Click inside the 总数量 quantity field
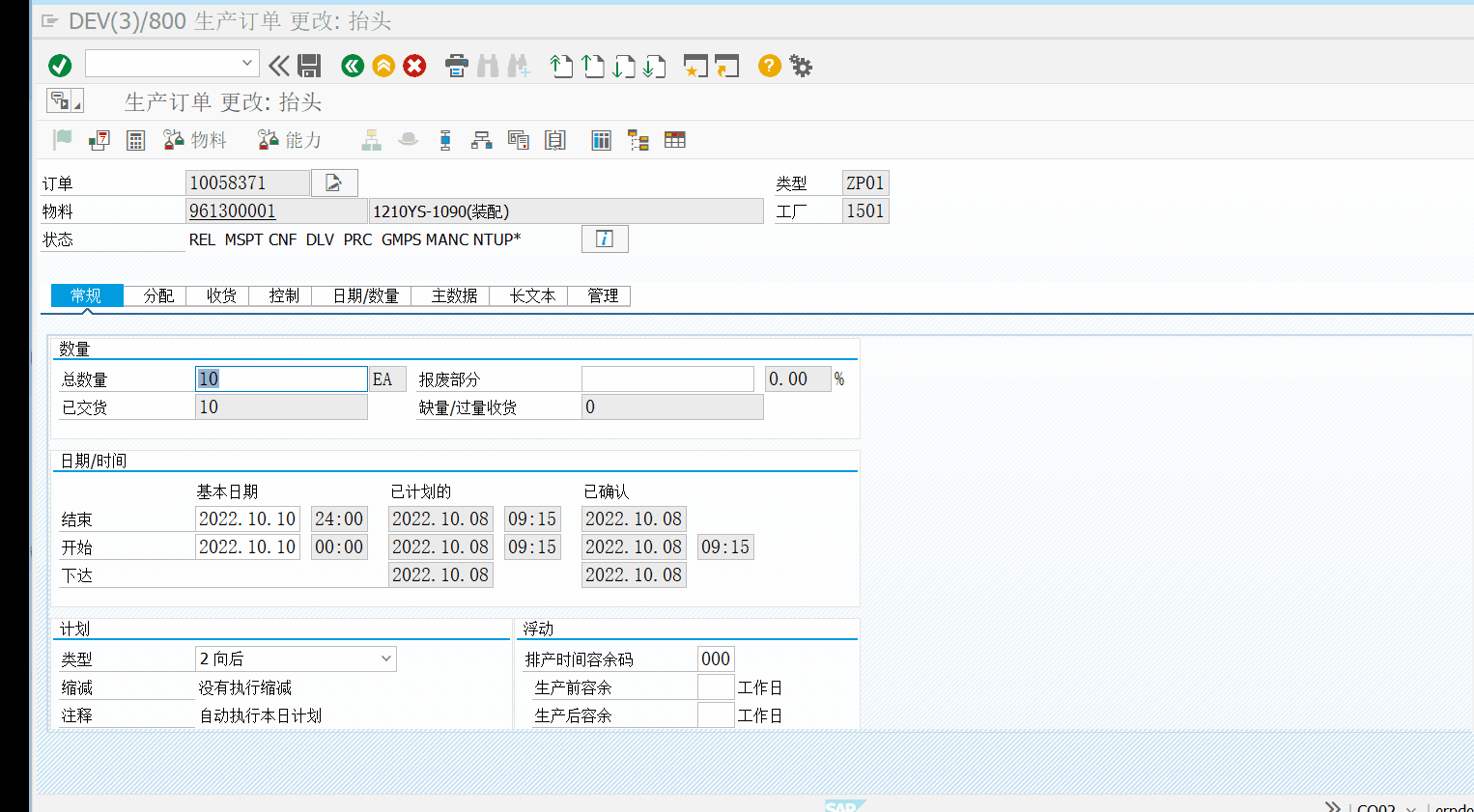 click(280, 378)
